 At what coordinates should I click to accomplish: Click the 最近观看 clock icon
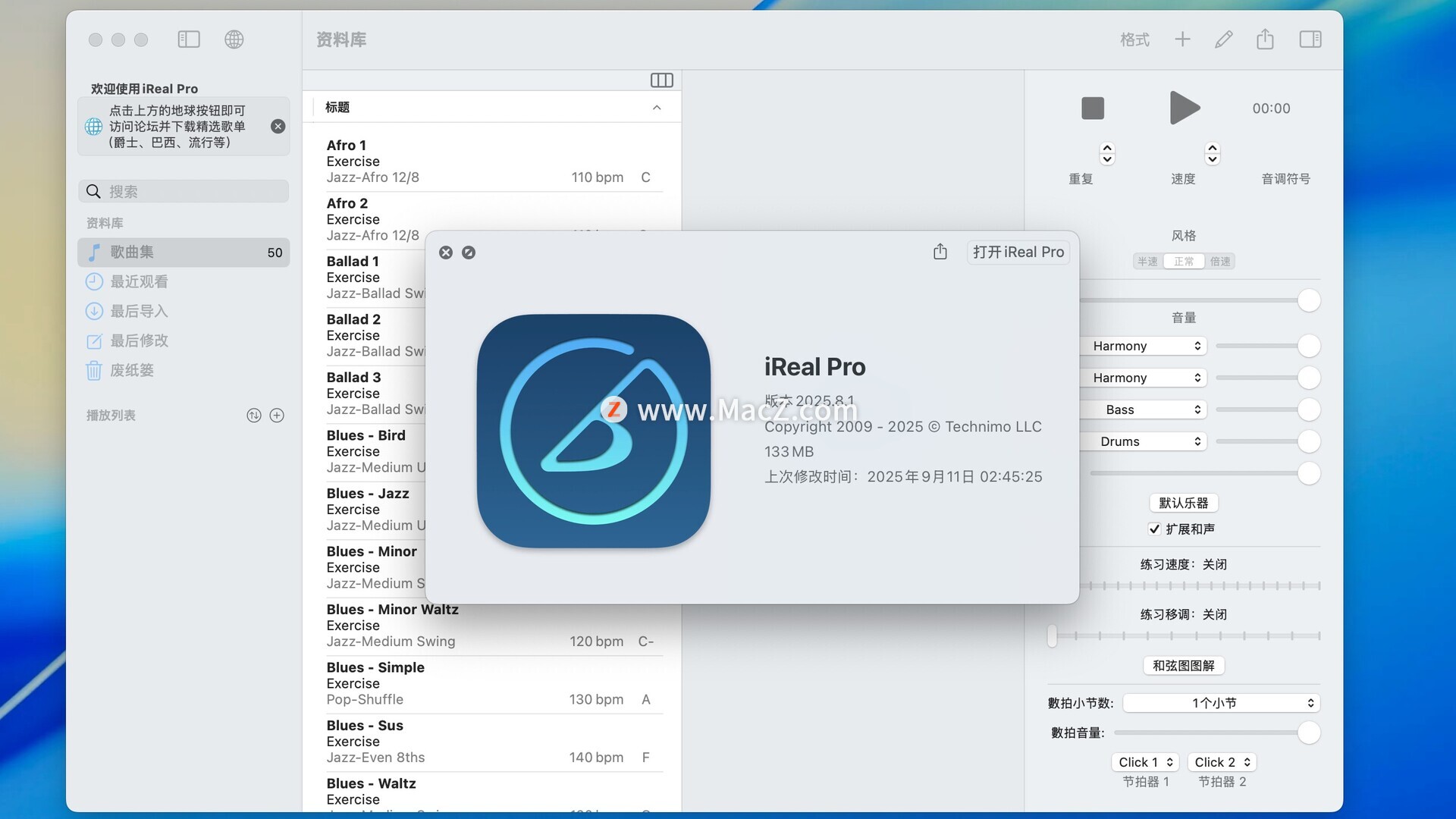(94, 282)
